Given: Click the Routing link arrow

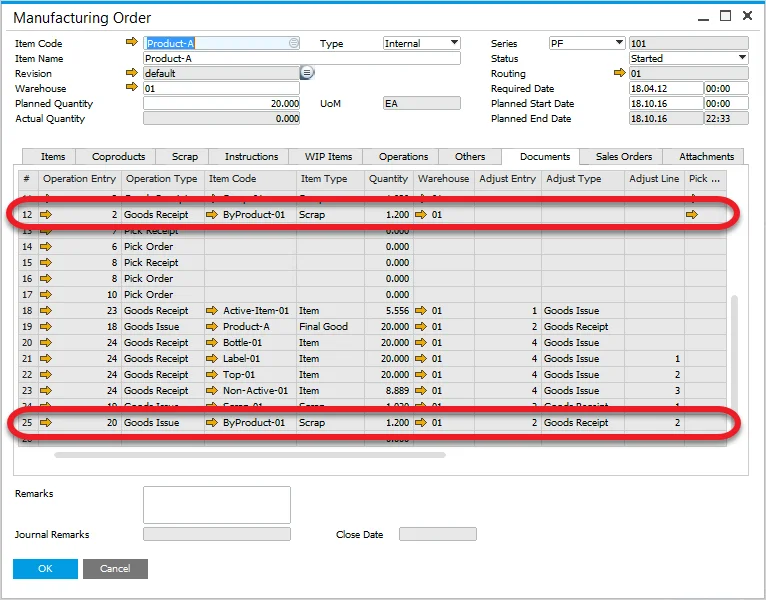Looking at the screenshot, I should click(x=619, y=73).
